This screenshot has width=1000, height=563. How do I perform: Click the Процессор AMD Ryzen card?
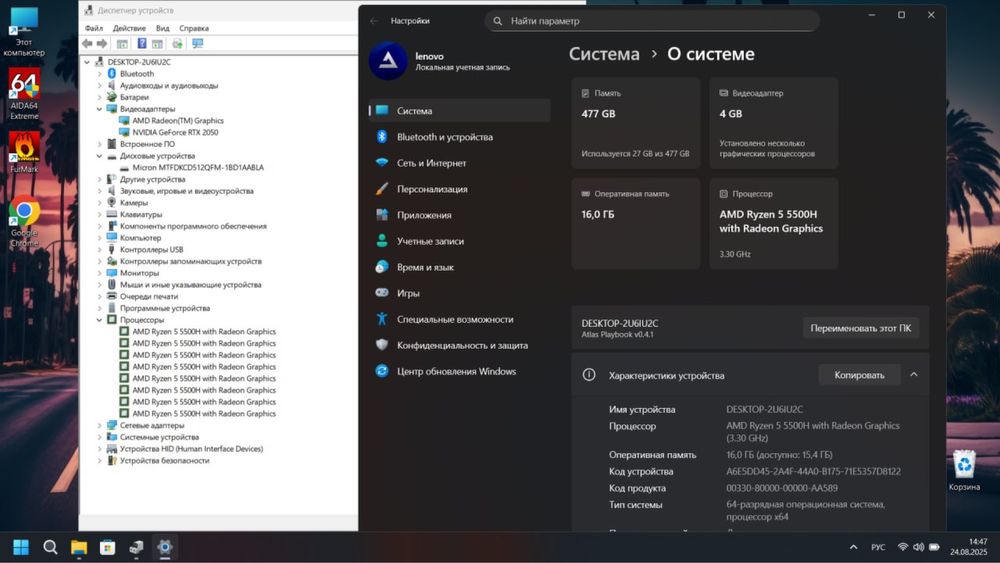[773, 223]
